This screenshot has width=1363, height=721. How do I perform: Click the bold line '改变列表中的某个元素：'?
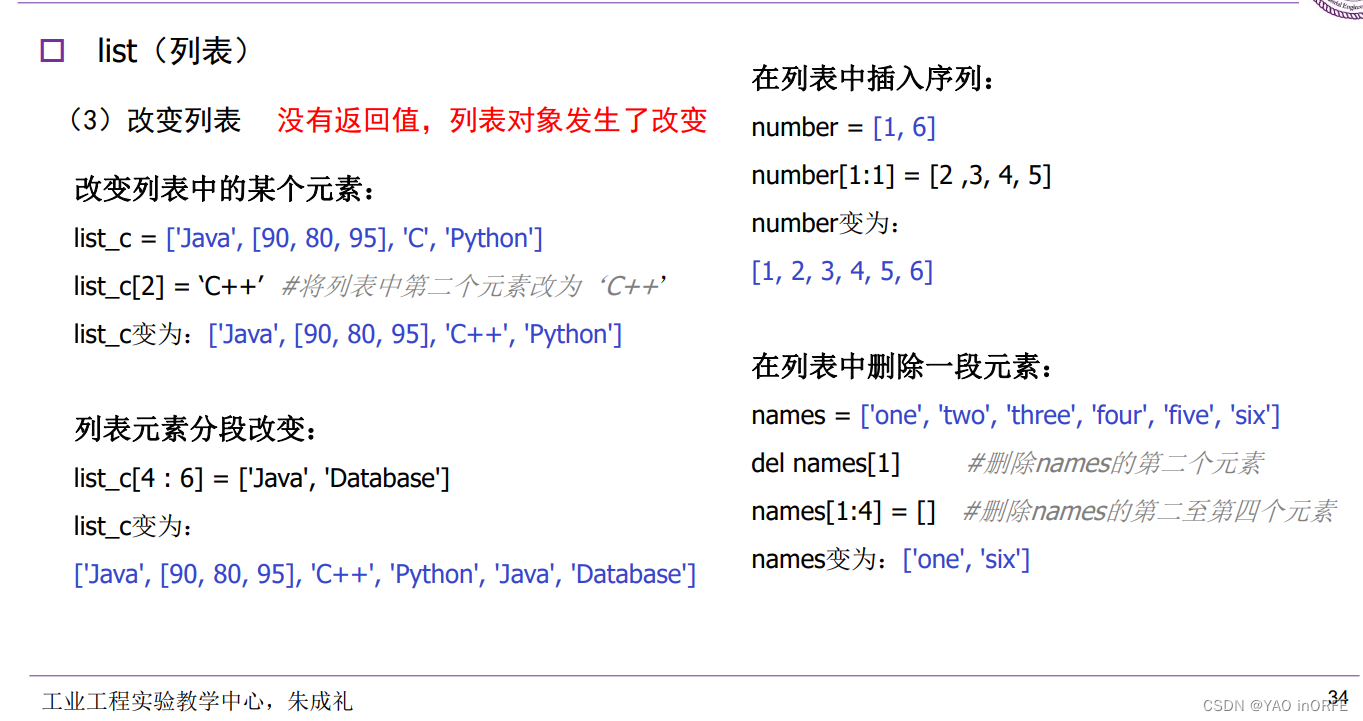227,189
